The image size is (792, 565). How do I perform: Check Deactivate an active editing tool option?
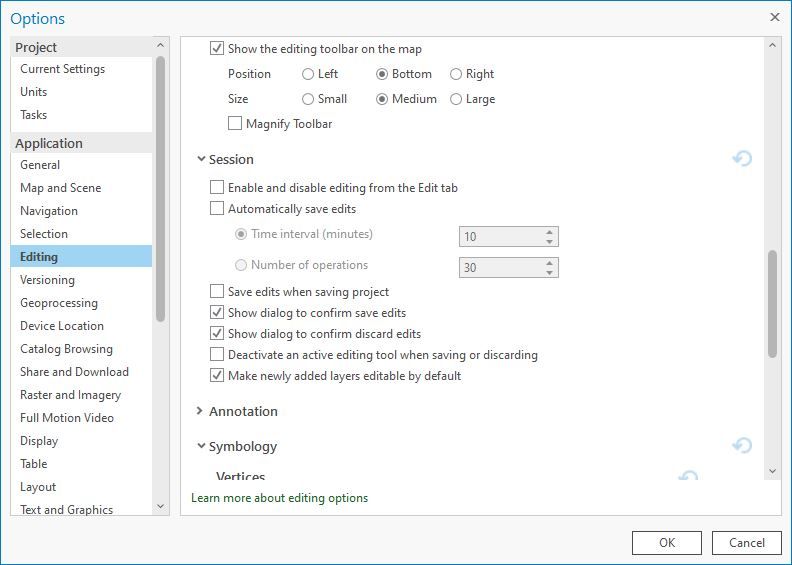tap(217, 354)
